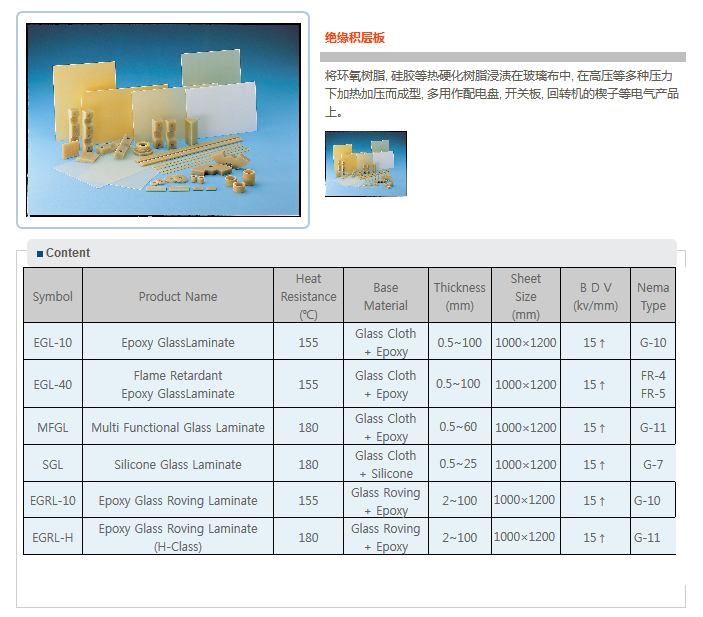Click the Multi Functional Glass Laminate name
This screenshot has height=617, width=703.
(x=178, y=427)
